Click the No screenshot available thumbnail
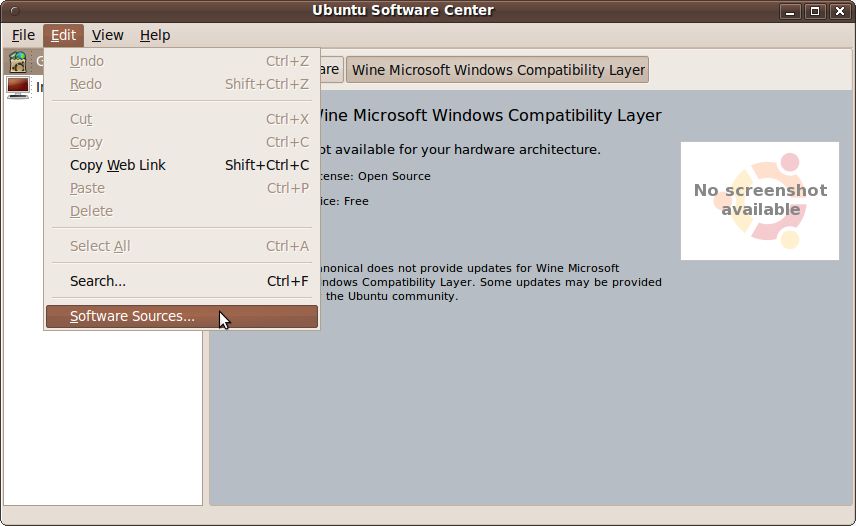Screen dimensions: 856x526 (x=759, y=201)
